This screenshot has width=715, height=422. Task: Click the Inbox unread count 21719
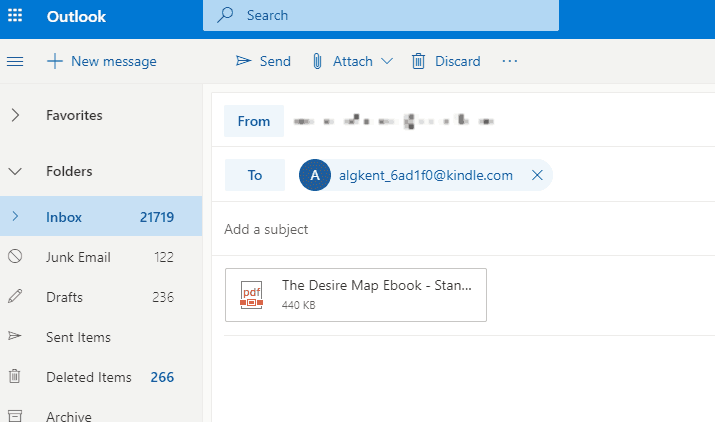[x=157, y=217]
